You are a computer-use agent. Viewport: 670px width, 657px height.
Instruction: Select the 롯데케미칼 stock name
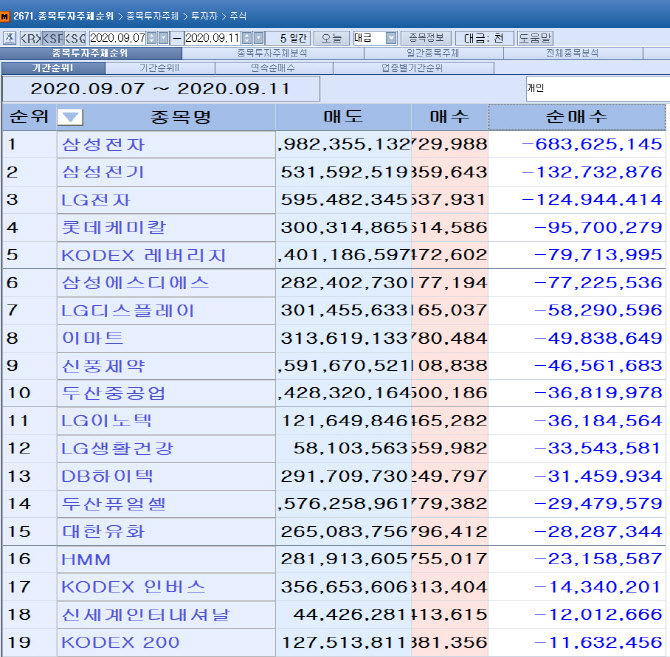click(114, 228)
